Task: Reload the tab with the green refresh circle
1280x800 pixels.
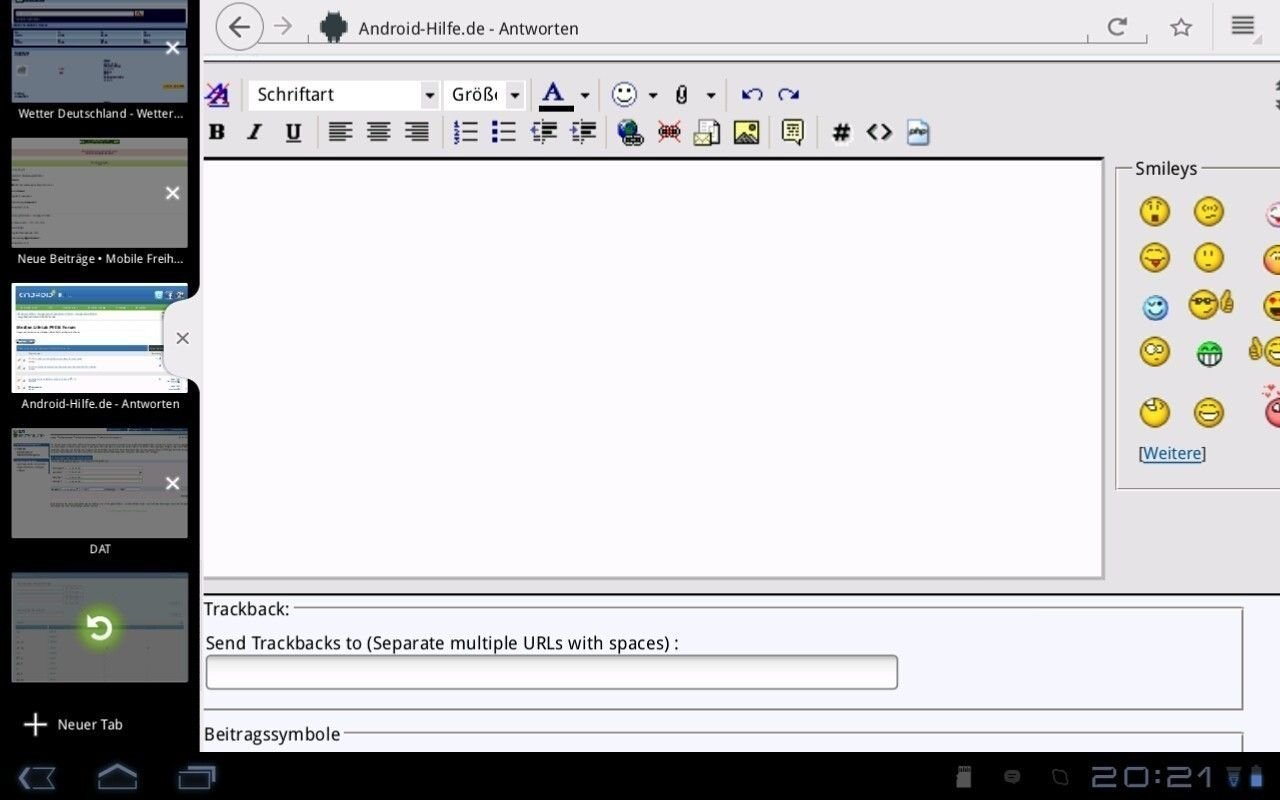Action: click(99, 628)
